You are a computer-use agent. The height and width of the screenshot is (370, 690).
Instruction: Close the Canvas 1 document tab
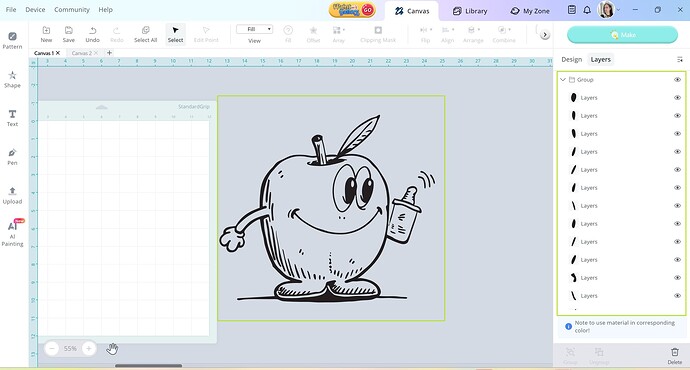pos(58,53)
